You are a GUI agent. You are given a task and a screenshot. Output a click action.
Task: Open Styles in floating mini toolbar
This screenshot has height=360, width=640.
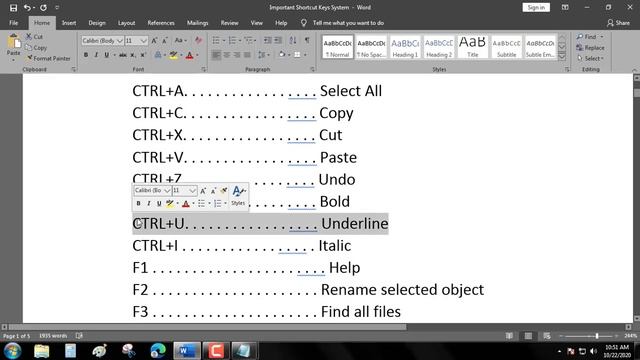tap(238, 196)
